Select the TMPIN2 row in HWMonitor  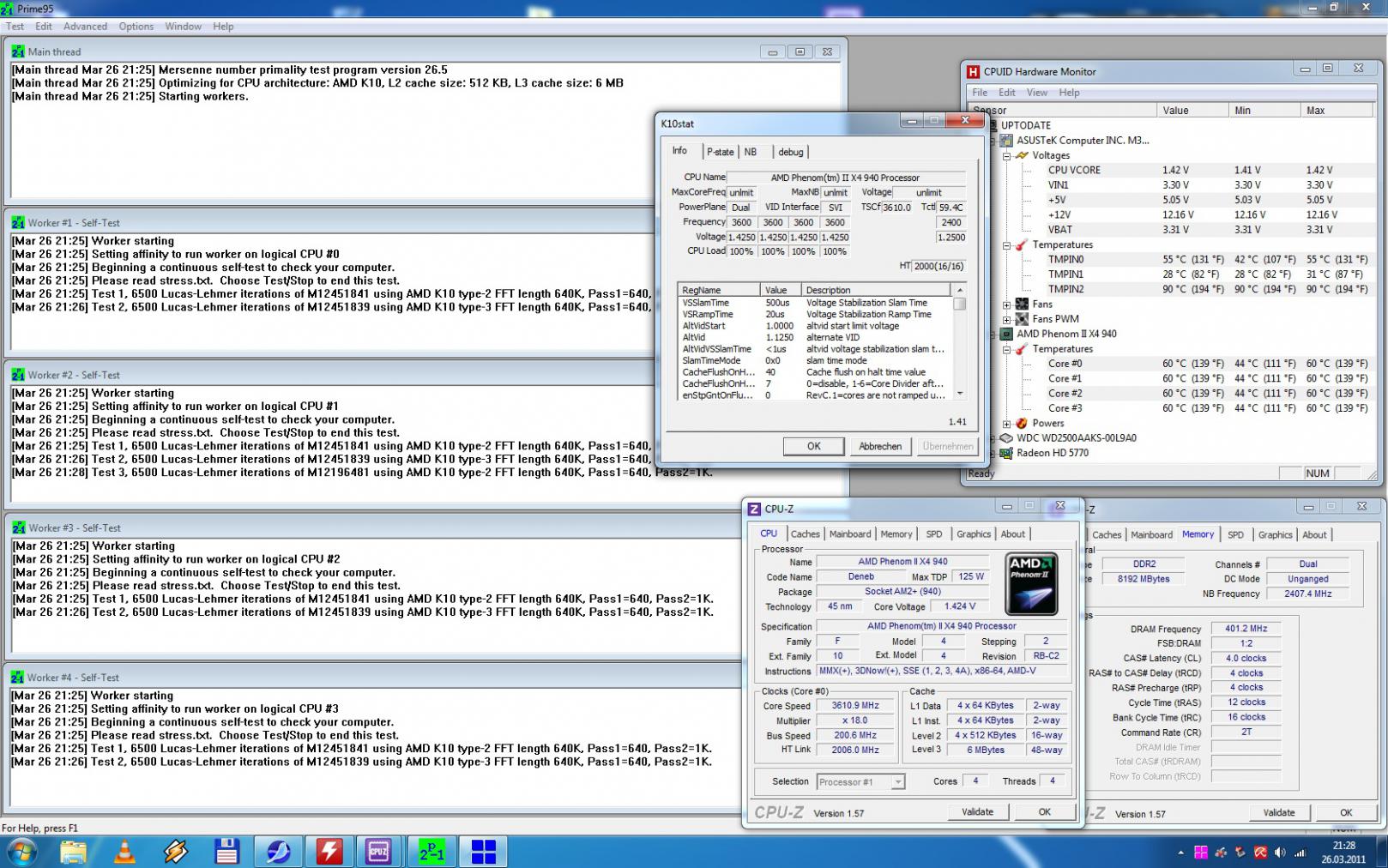click(1065, 289)
